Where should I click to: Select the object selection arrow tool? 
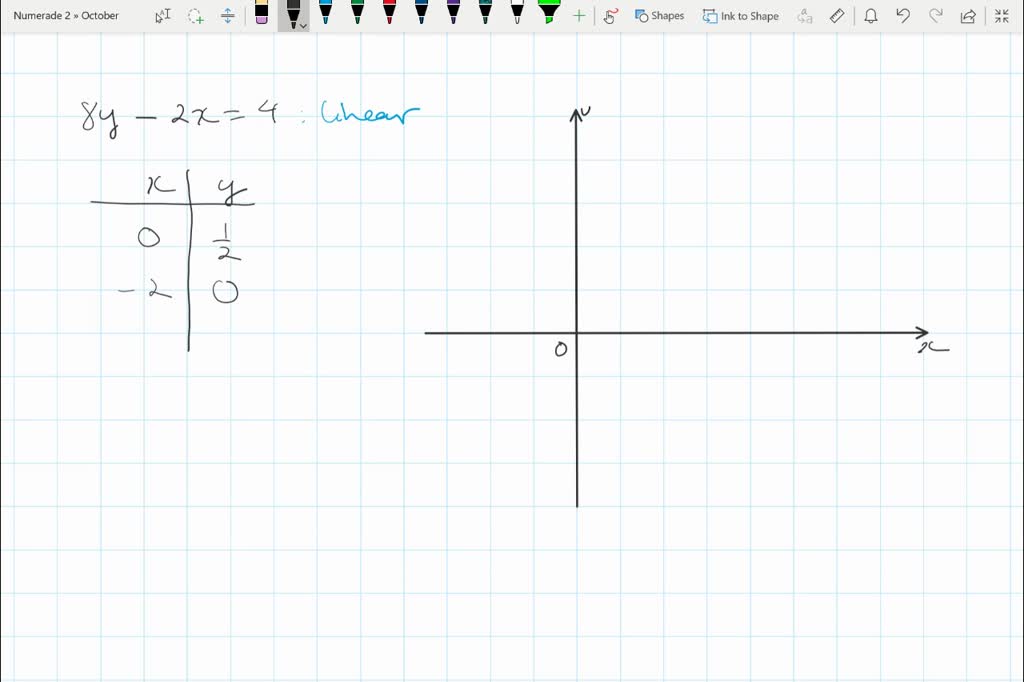[161, 15]
